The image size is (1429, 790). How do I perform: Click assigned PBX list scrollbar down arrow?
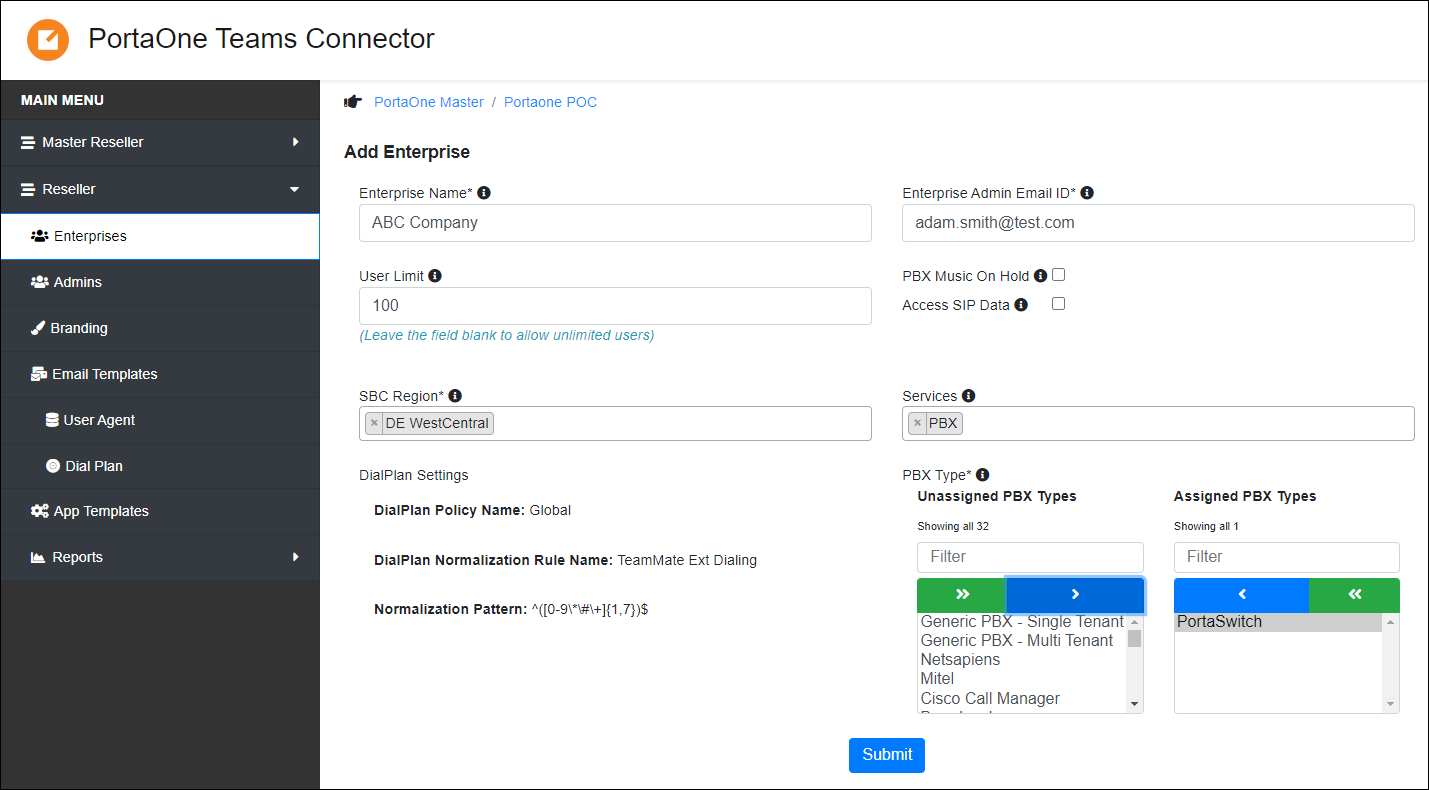[x=1391, y=704]
